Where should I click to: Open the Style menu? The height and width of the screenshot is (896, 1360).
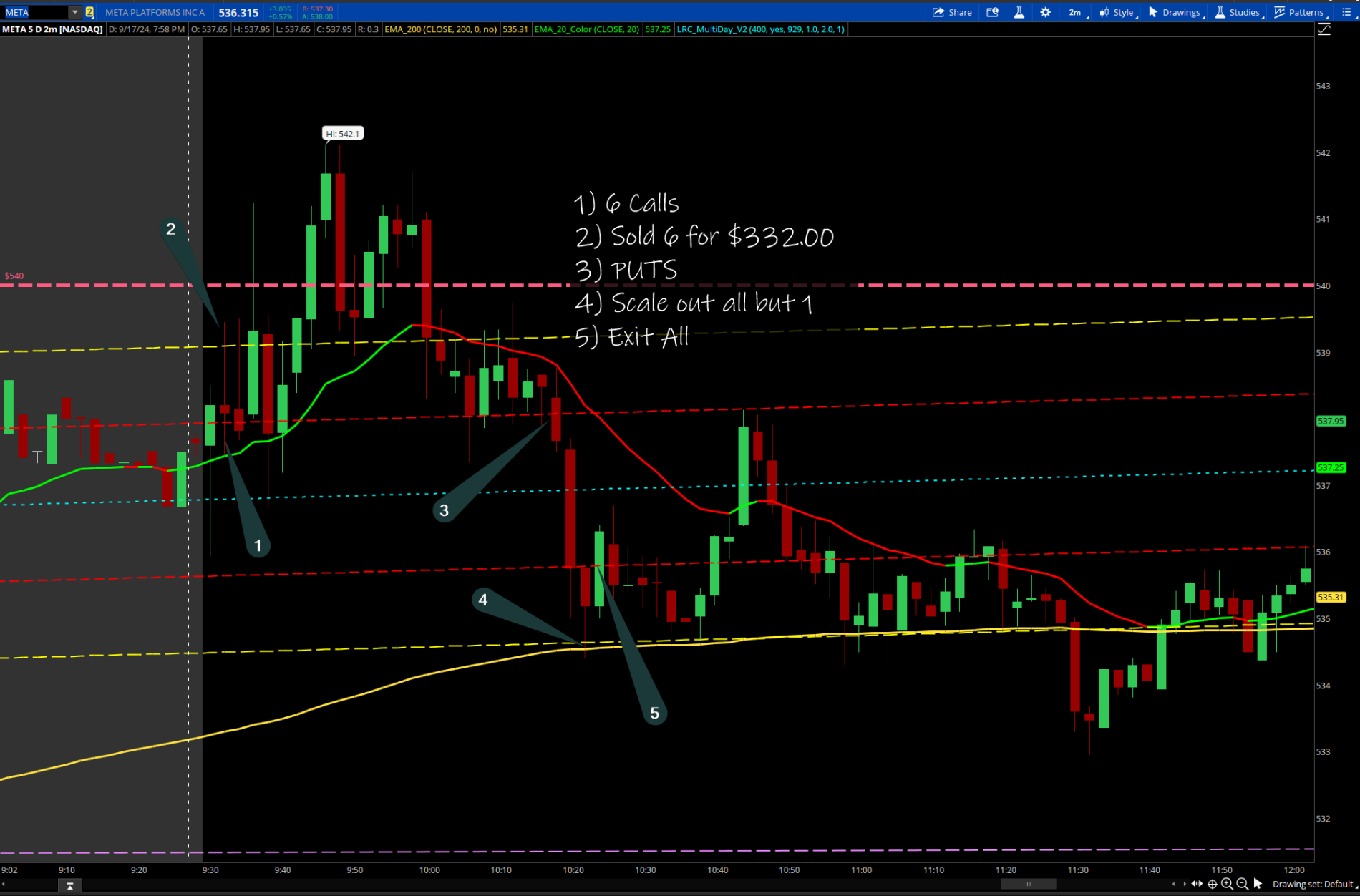(x=1117, y=12)
